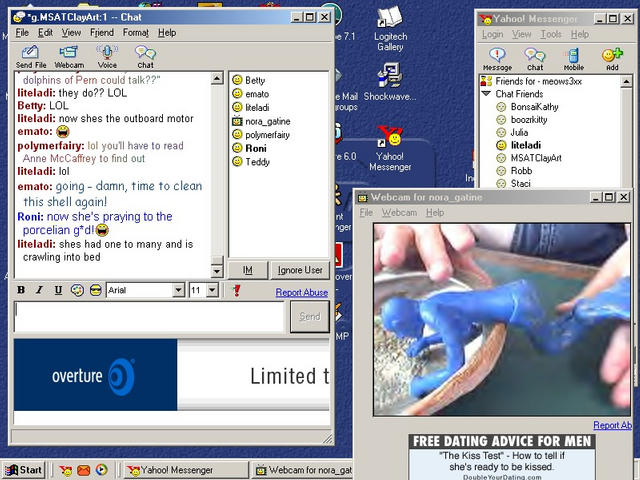Open Logitech Gallery desktop shortcut
The image size is (640, 480).
[x=391, y=28]
